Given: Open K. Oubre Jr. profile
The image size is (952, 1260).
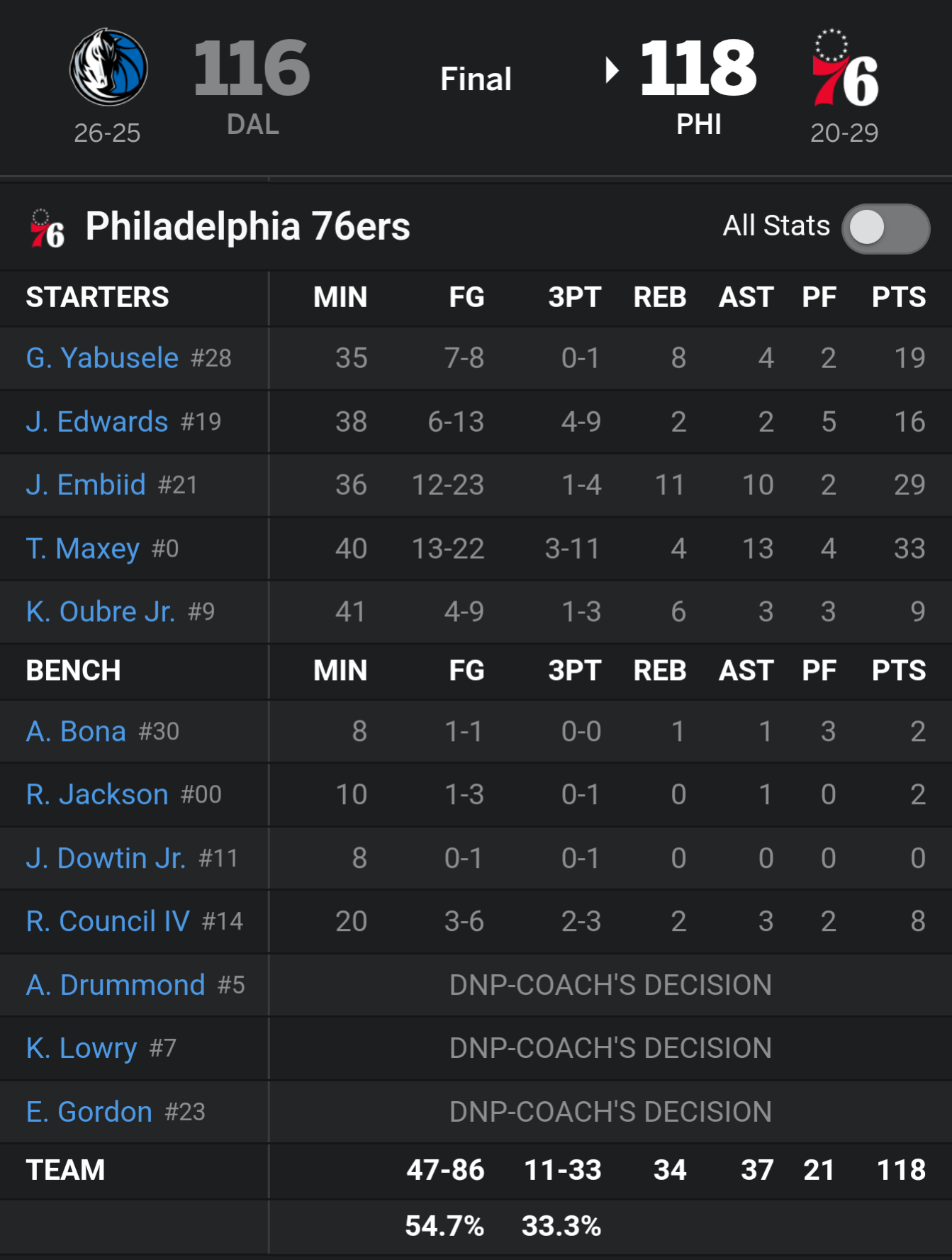Looking at the screenshot, I should pyautogui.click(x=101, y=612).
